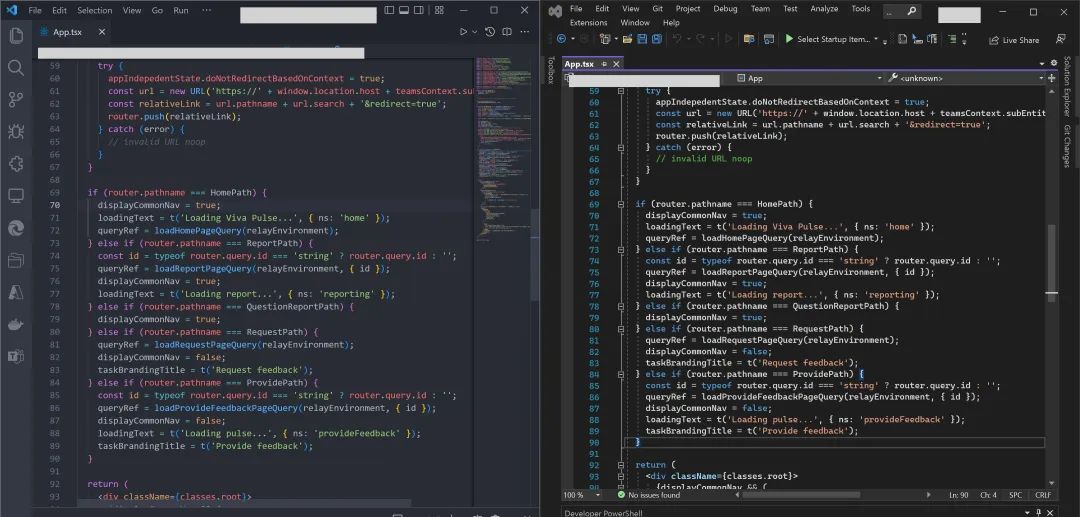Open the search box in Visual Studio

[902, 11]
